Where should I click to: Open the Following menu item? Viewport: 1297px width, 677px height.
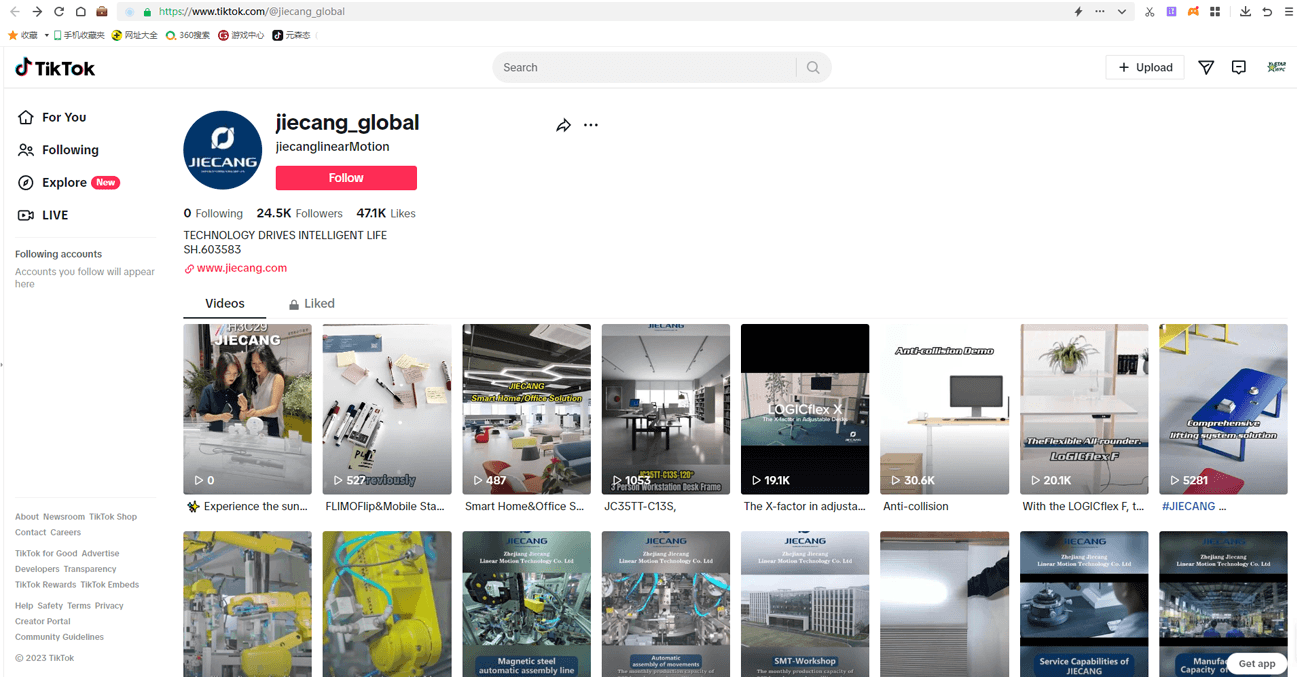(70, 150)
